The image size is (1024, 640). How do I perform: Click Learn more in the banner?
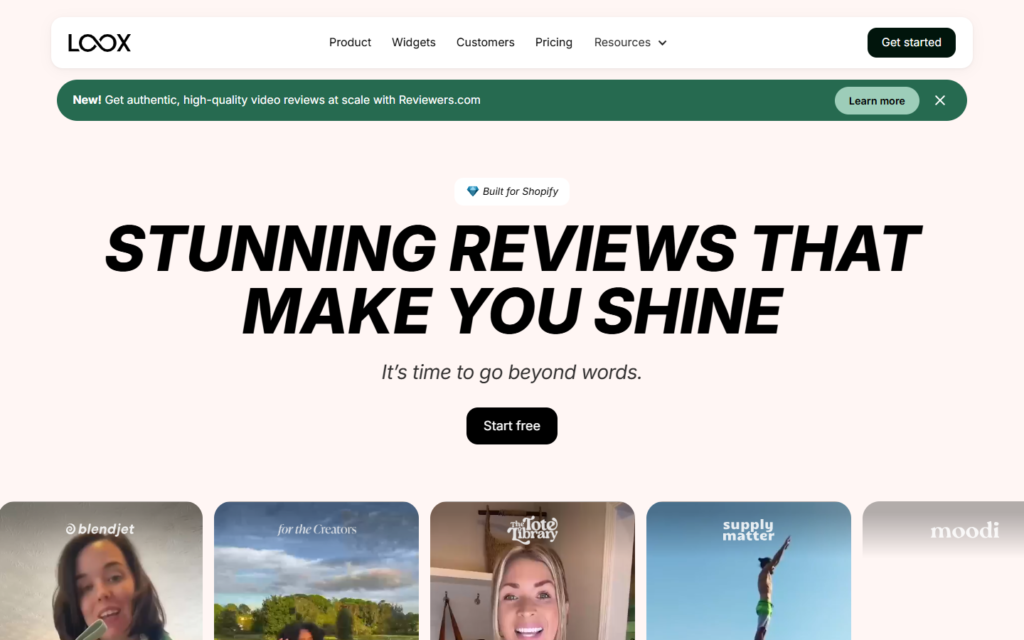876,101
